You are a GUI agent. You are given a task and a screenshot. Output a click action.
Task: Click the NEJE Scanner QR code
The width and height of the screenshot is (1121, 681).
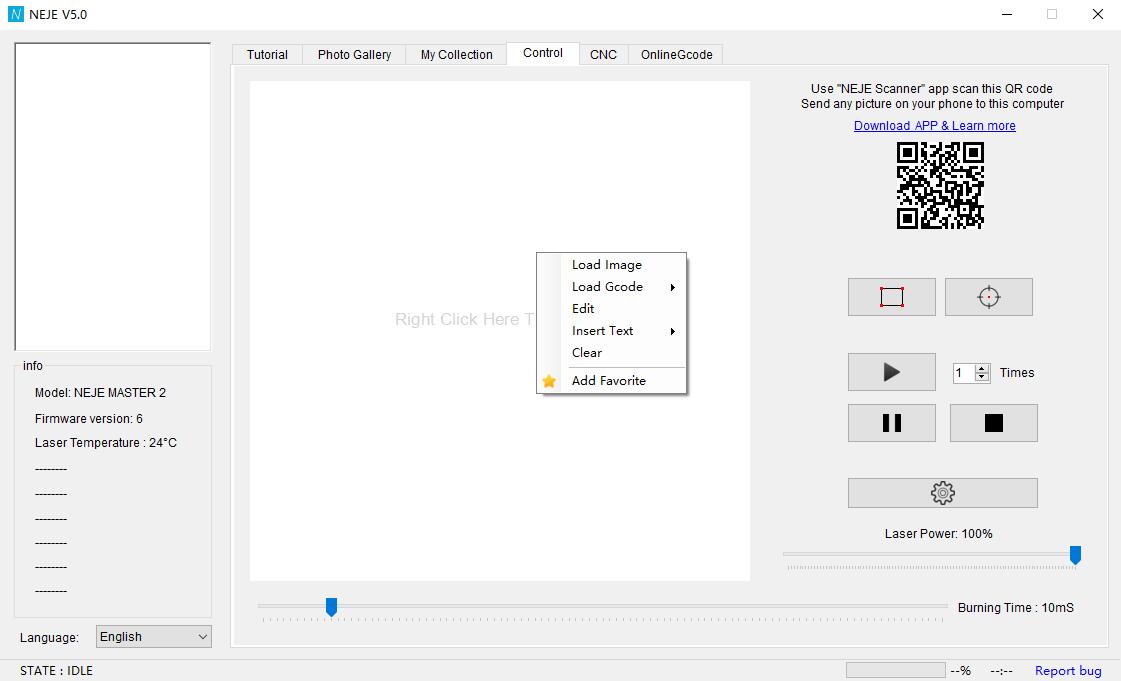pyautogui.click(x=940, y=185)
